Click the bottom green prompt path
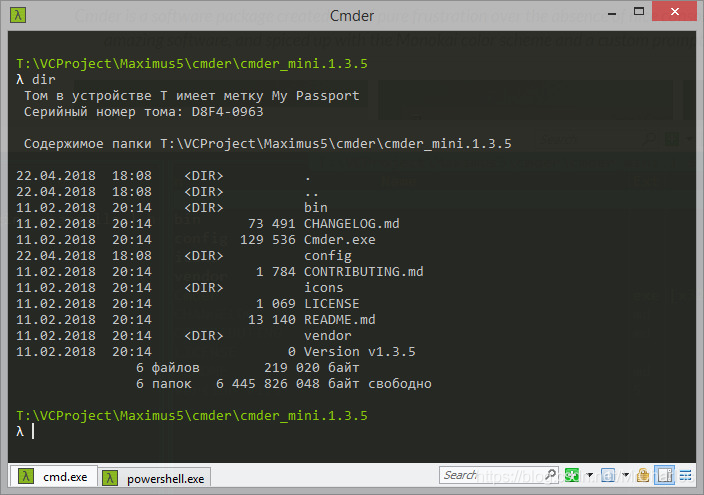Viewport: 704px width, 495px height. [192, 416]
